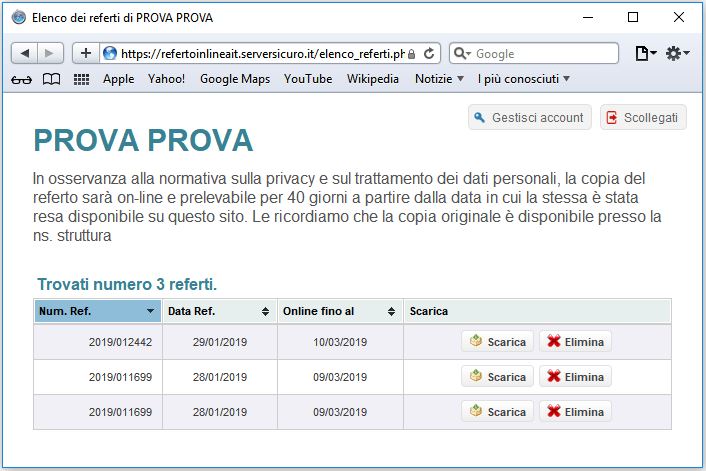
Task: Click the PROVA PROVA heading
Action: coord(144,140)
